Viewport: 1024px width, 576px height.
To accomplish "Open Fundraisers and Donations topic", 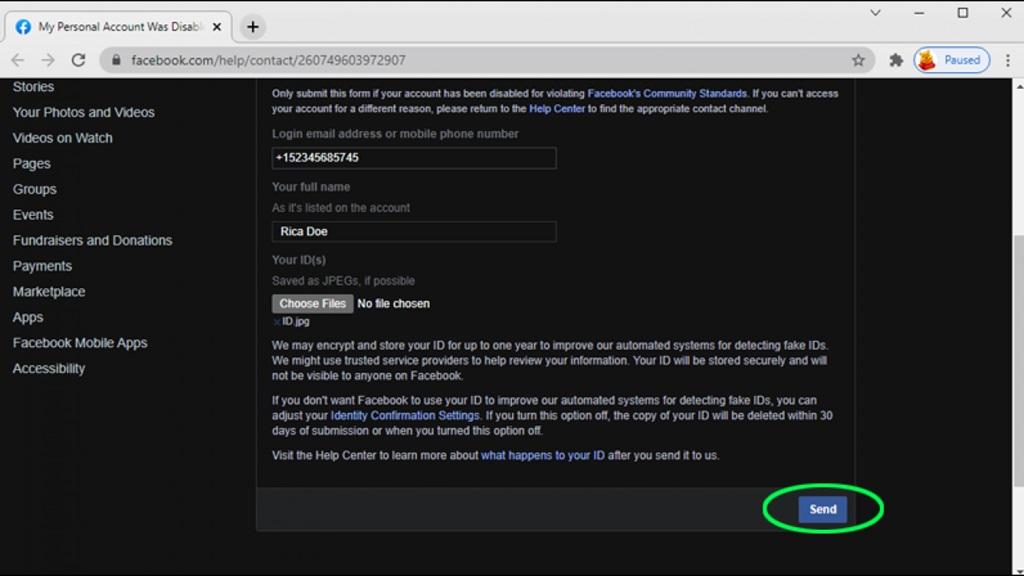I will 93,240.
